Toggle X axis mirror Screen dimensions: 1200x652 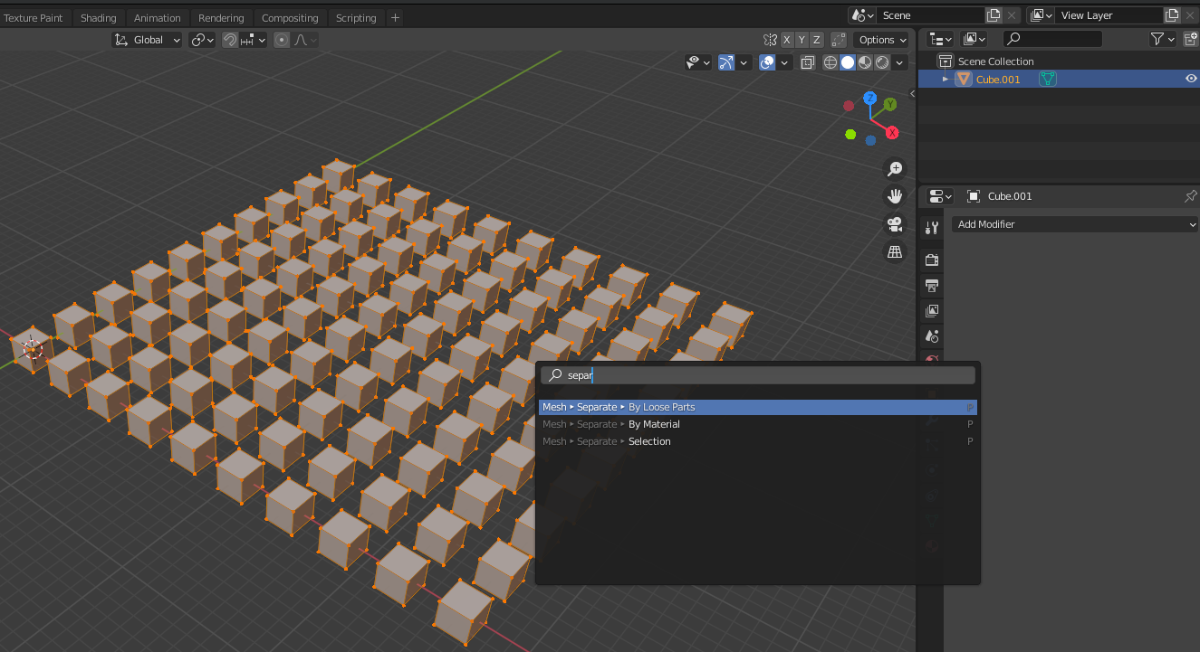click(787, 40)
